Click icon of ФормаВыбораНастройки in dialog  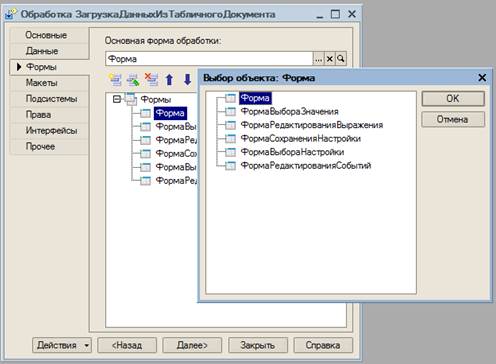click(230, 152)
